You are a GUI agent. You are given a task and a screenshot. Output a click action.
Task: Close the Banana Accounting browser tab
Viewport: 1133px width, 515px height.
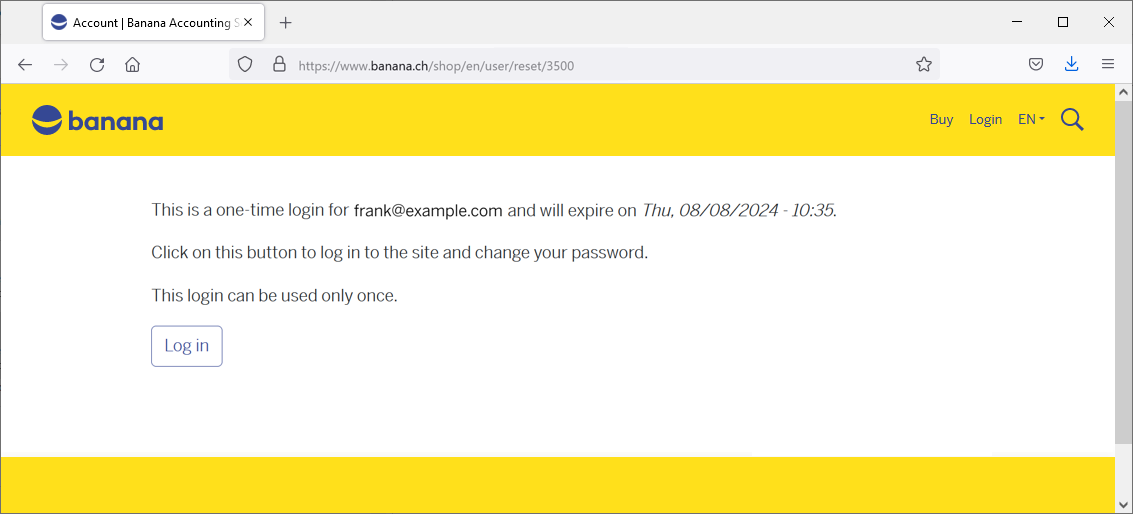pyautogui.click(x=249, y=23)
